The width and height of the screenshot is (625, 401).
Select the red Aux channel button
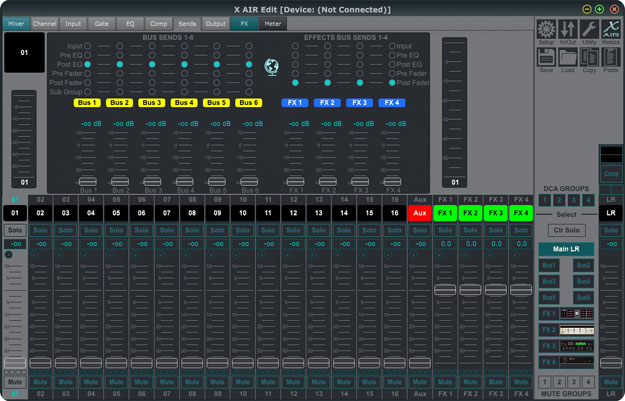[x=420, y=213]
